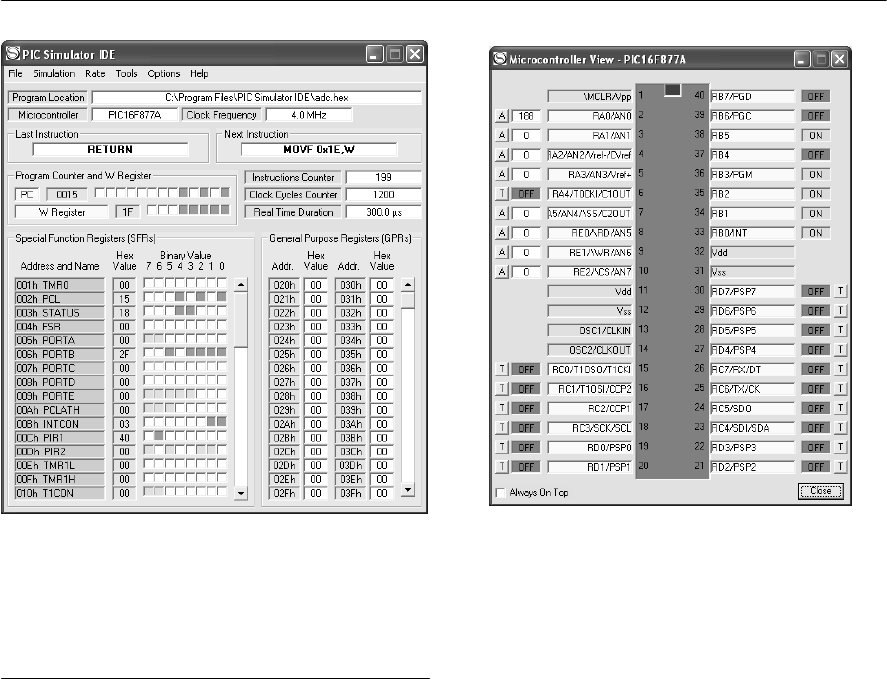Open the Simulation menu
The image size is (887, 679).
[x=54, y=74]
